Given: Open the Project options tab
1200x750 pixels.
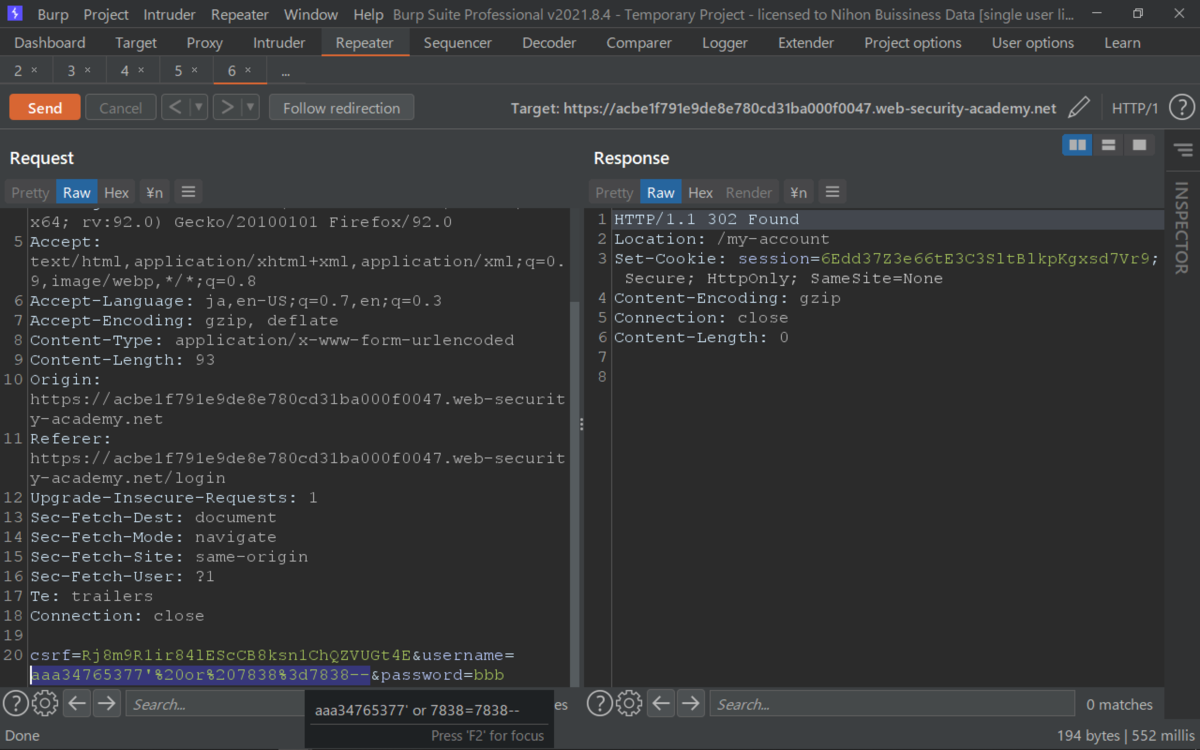Looking at the screenshot, I should point(913,43).
